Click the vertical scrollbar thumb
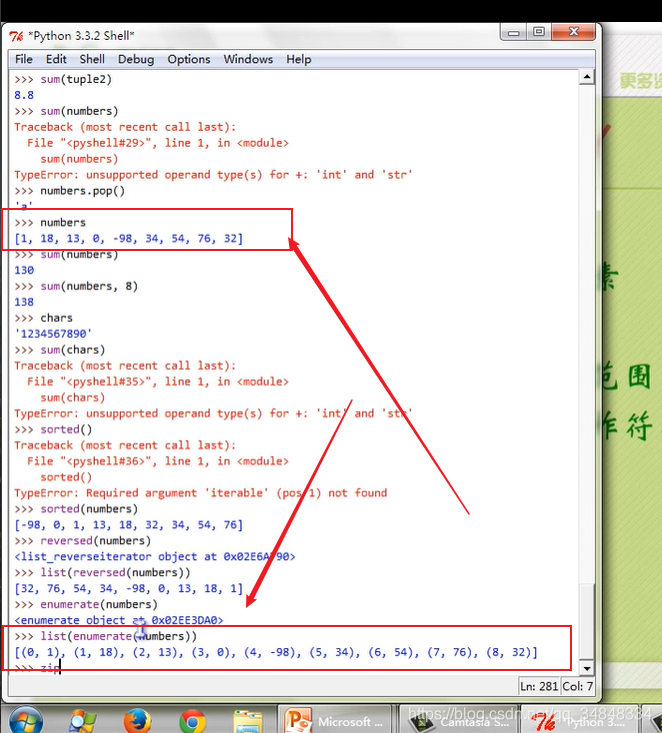This screenshot has height=733, width=662. click(x=587, y=621)
